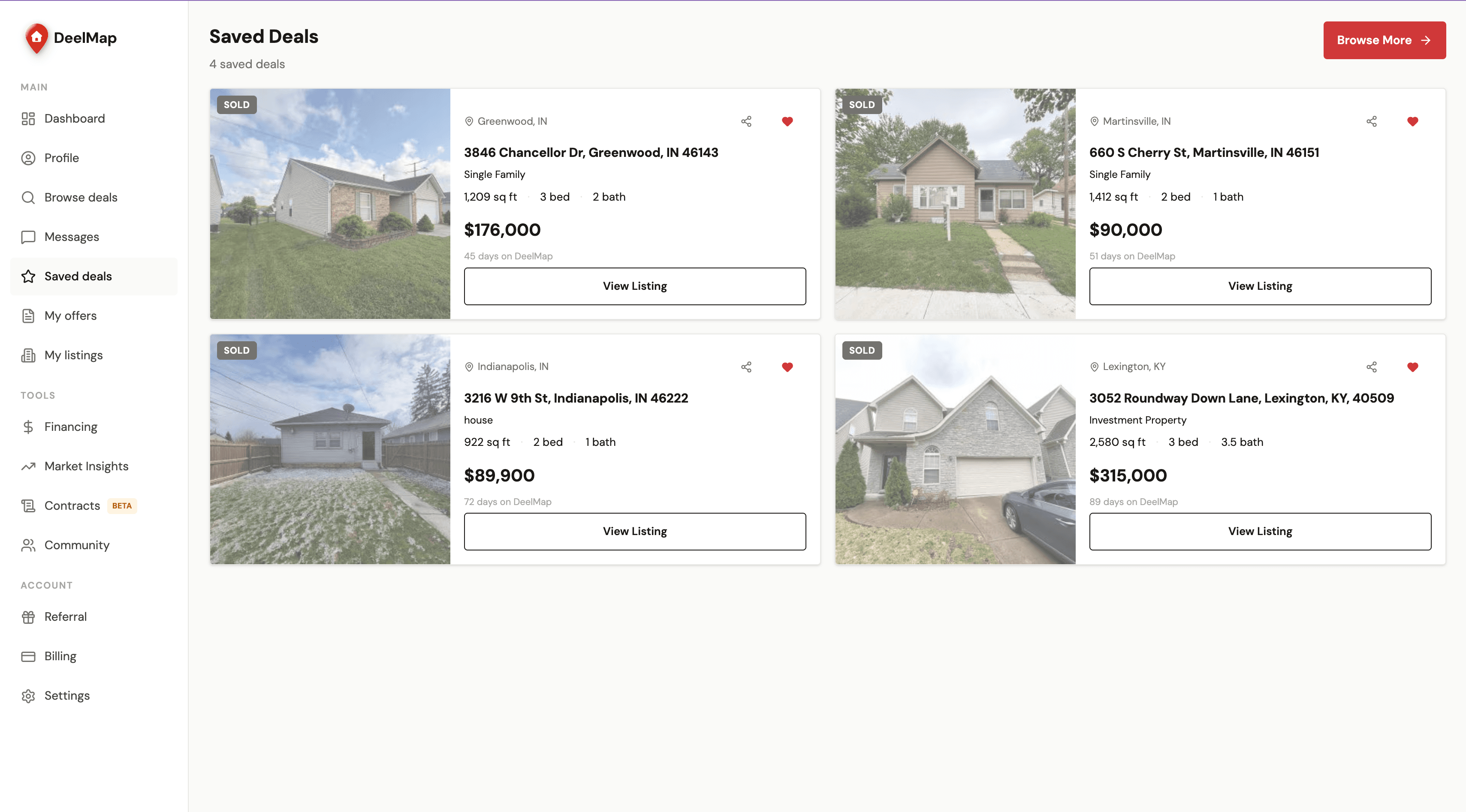Open Market Insights under Tools
The width and height of the screenshot is (1466, 812).
coord(94,466)
